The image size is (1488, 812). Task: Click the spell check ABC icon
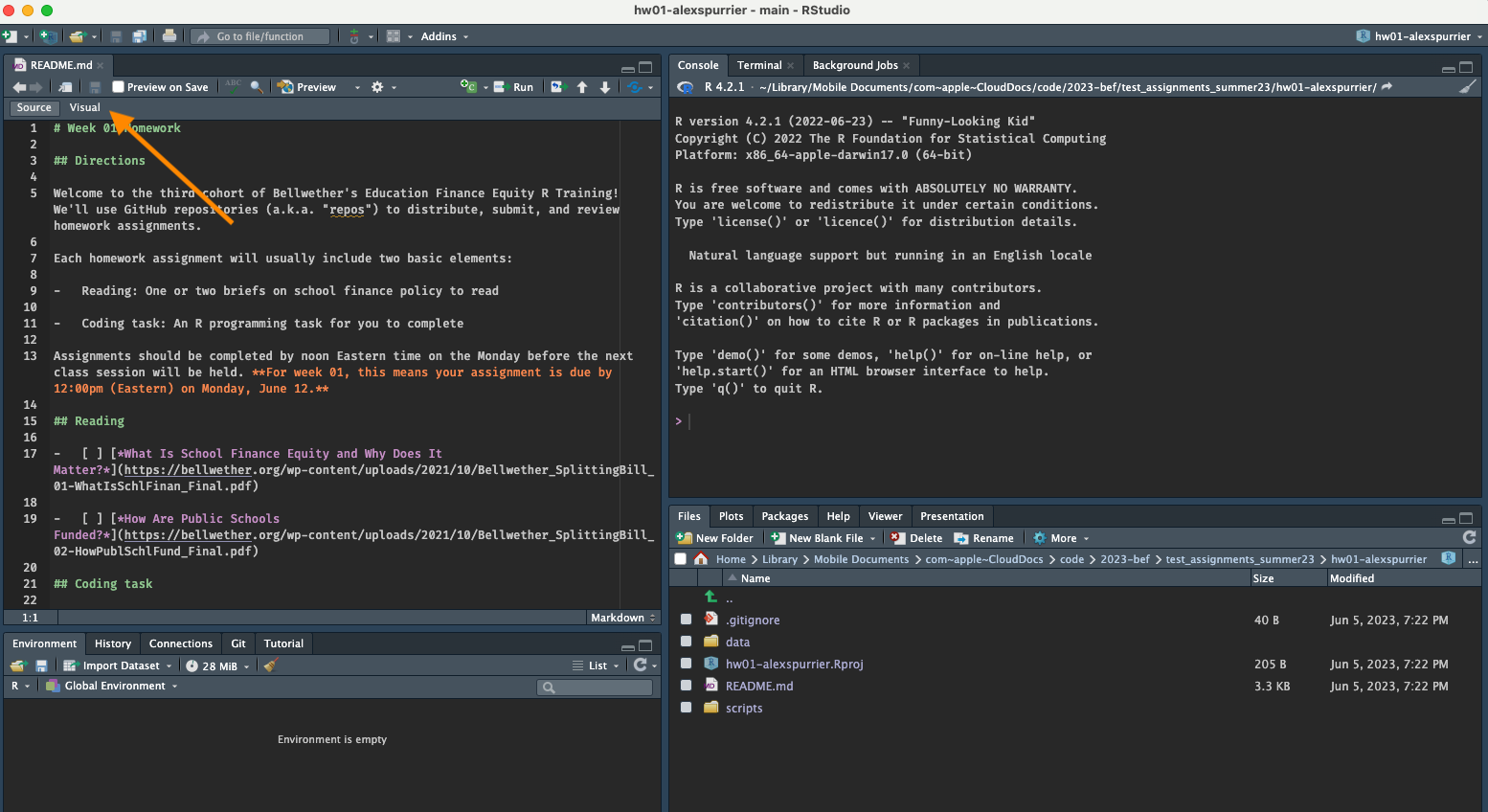pos(233,86)
